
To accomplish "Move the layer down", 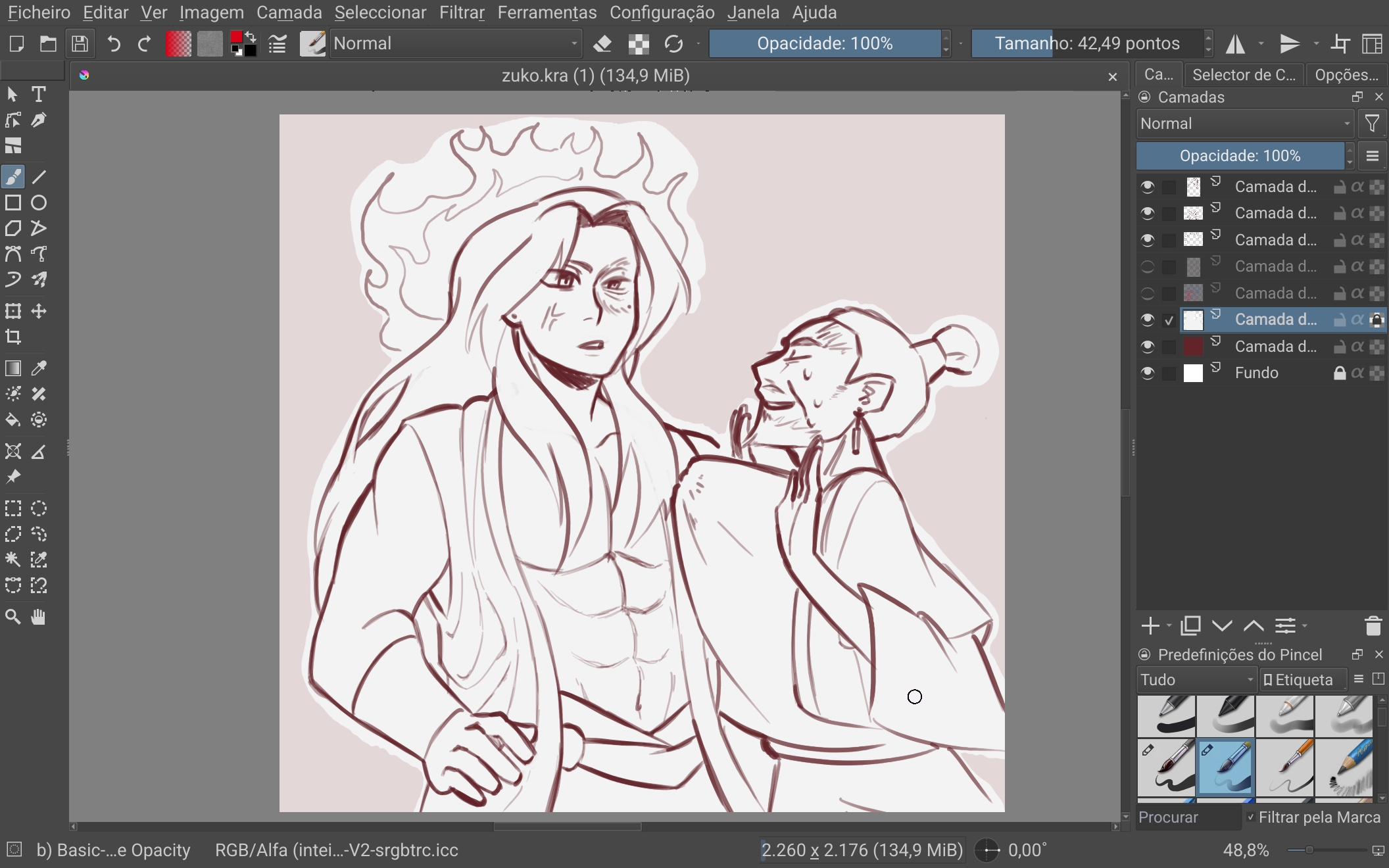I will coord(1222,626).
